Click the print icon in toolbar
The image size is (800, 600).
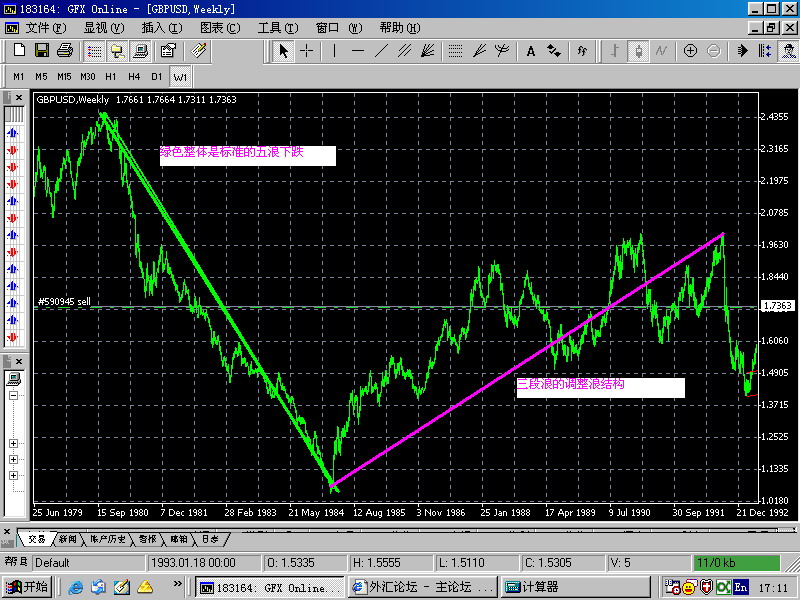point(64,50)
